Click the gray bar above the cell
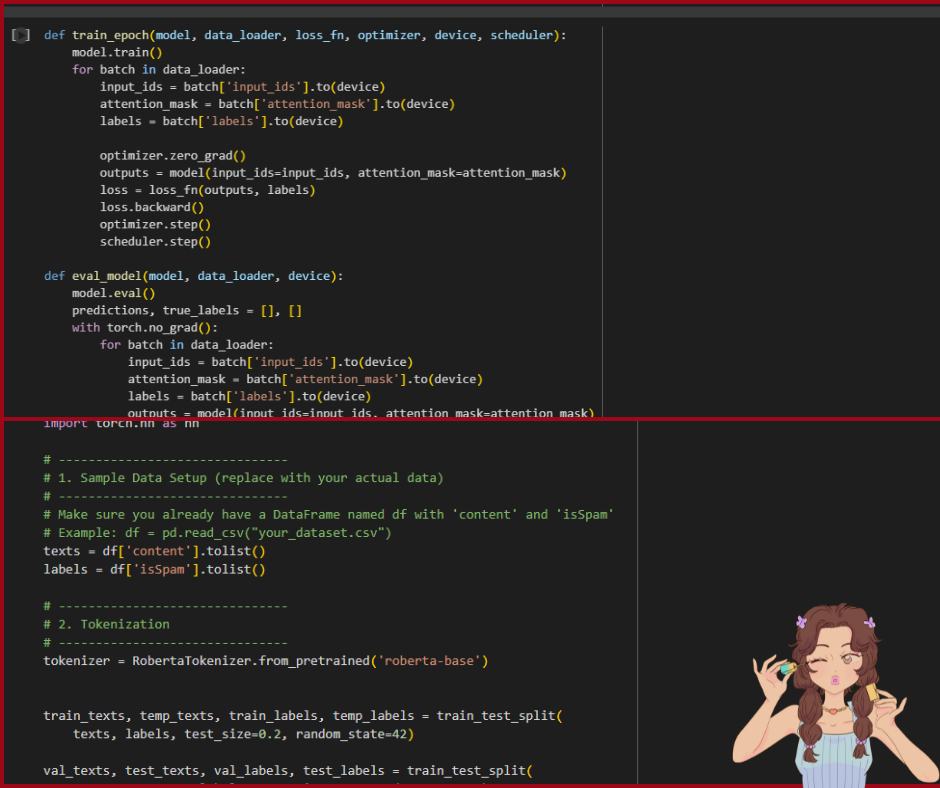Image resolution: width=940 pixels, height=788 pixels. pyautogui.click(x=471, y=11)
